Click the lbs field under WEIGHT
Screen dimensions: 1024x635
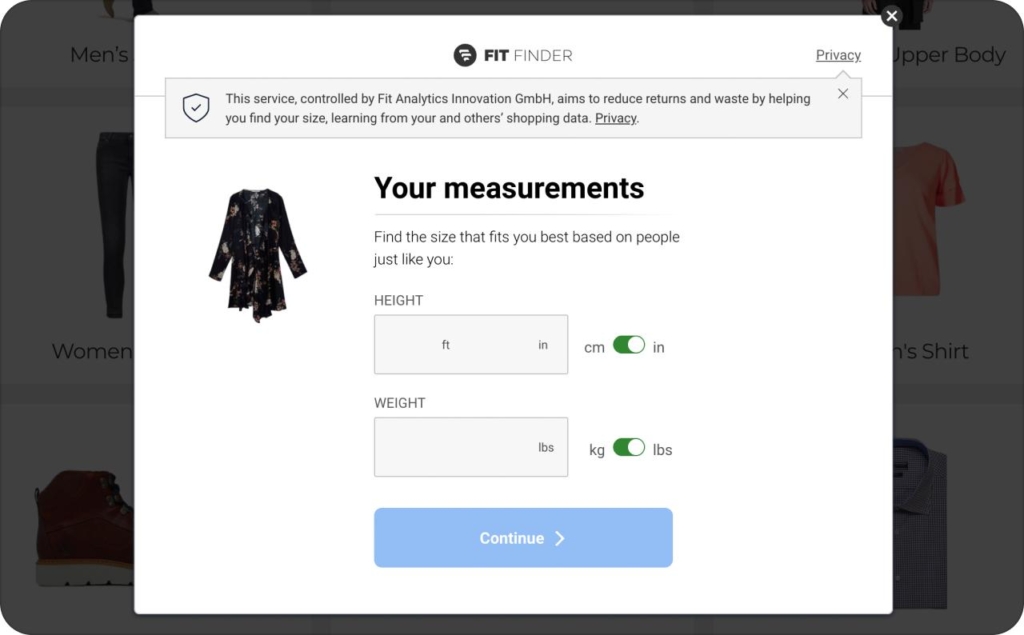(470, 447)
